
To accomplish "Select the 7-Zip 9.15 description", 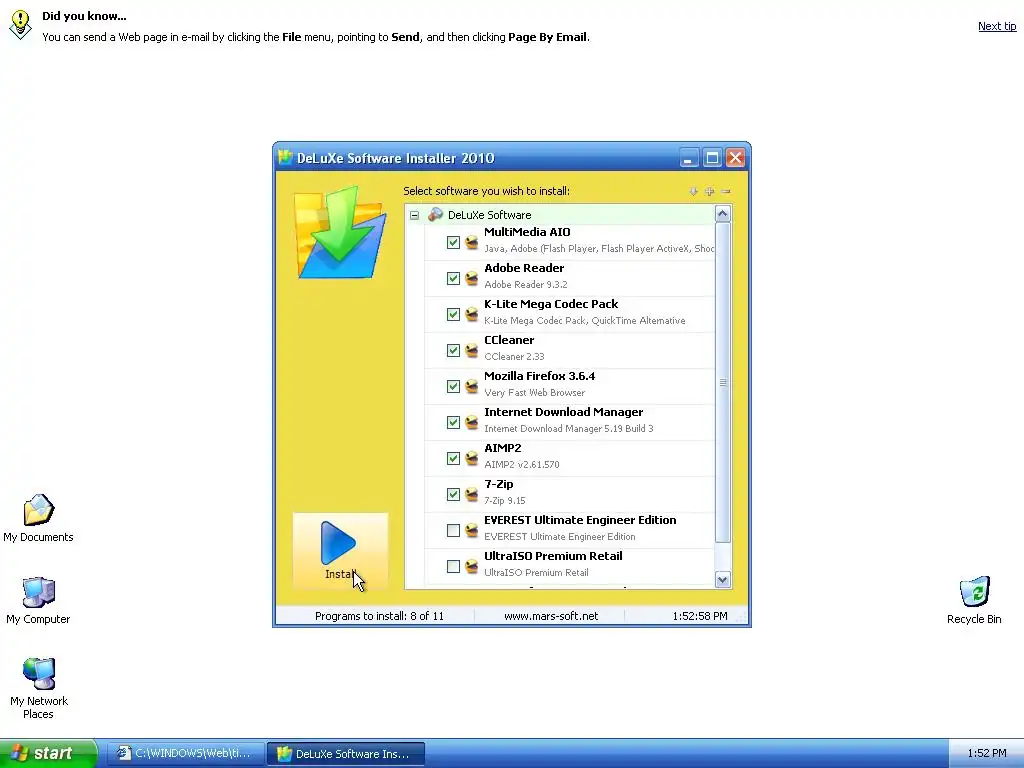I will coord(504,500).
